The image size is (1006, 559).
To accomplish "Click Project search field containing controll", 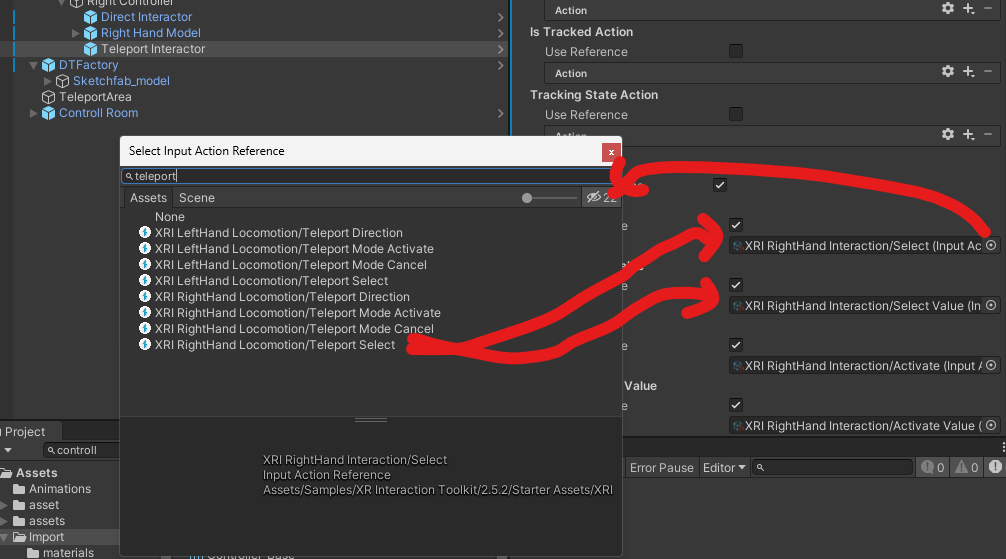I will (81, 451).
